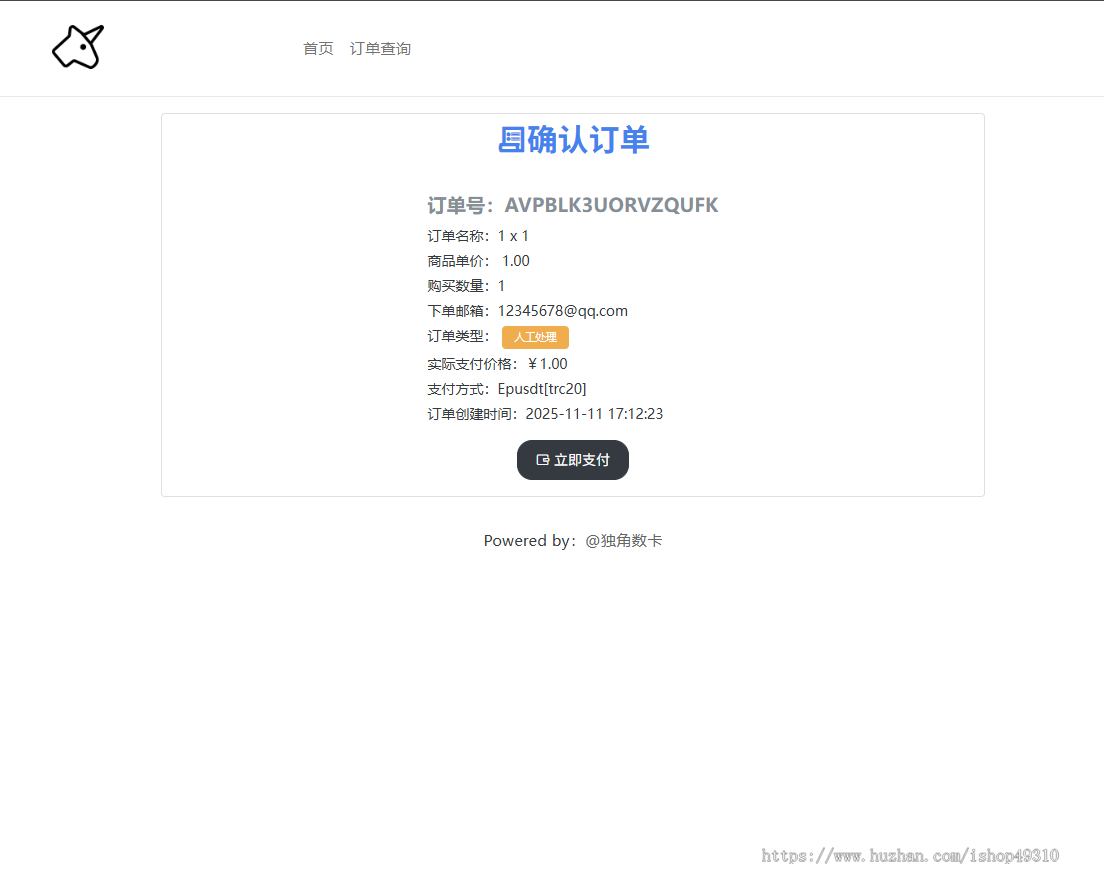Click the 实际支付价格 ￥1.00 line
The height and width of the screenshot is (882, 1104).
pyautogui.click(x=497, y=364)
